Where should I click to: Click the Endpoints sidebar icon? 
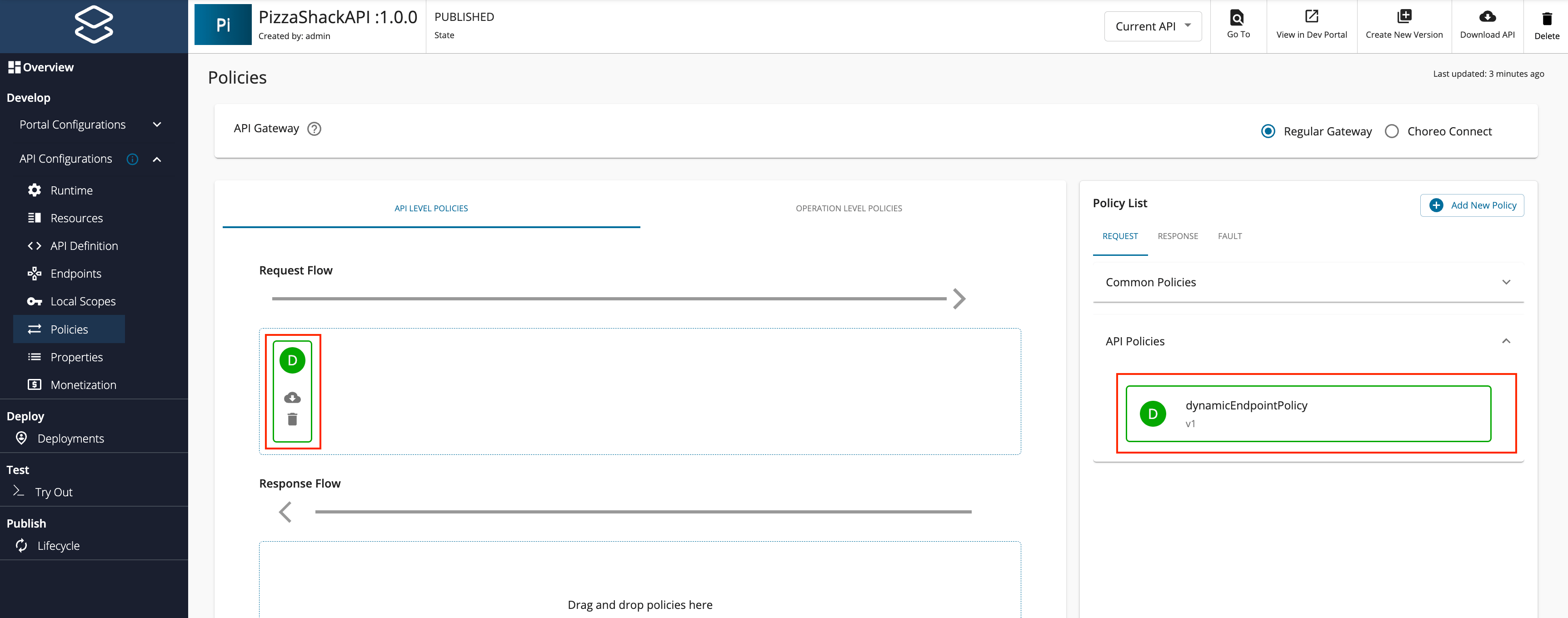(x=35, y=273)
